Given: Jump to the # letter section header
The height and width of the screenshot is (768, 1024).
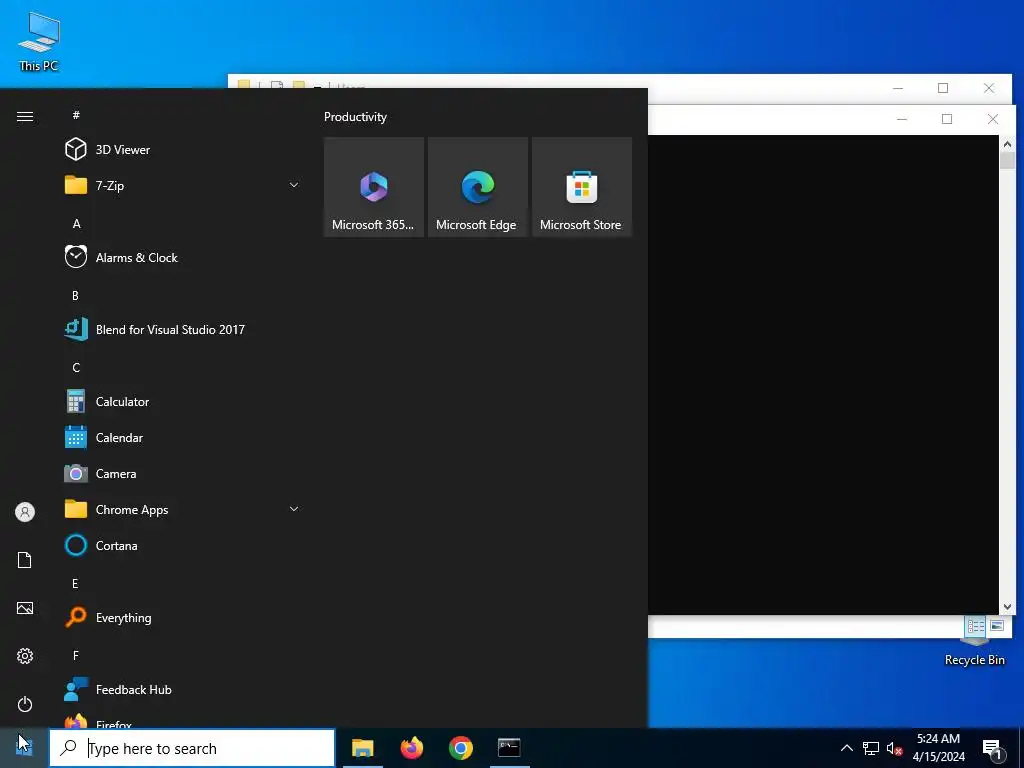Looking at the screenshot, I should [76, 115].
